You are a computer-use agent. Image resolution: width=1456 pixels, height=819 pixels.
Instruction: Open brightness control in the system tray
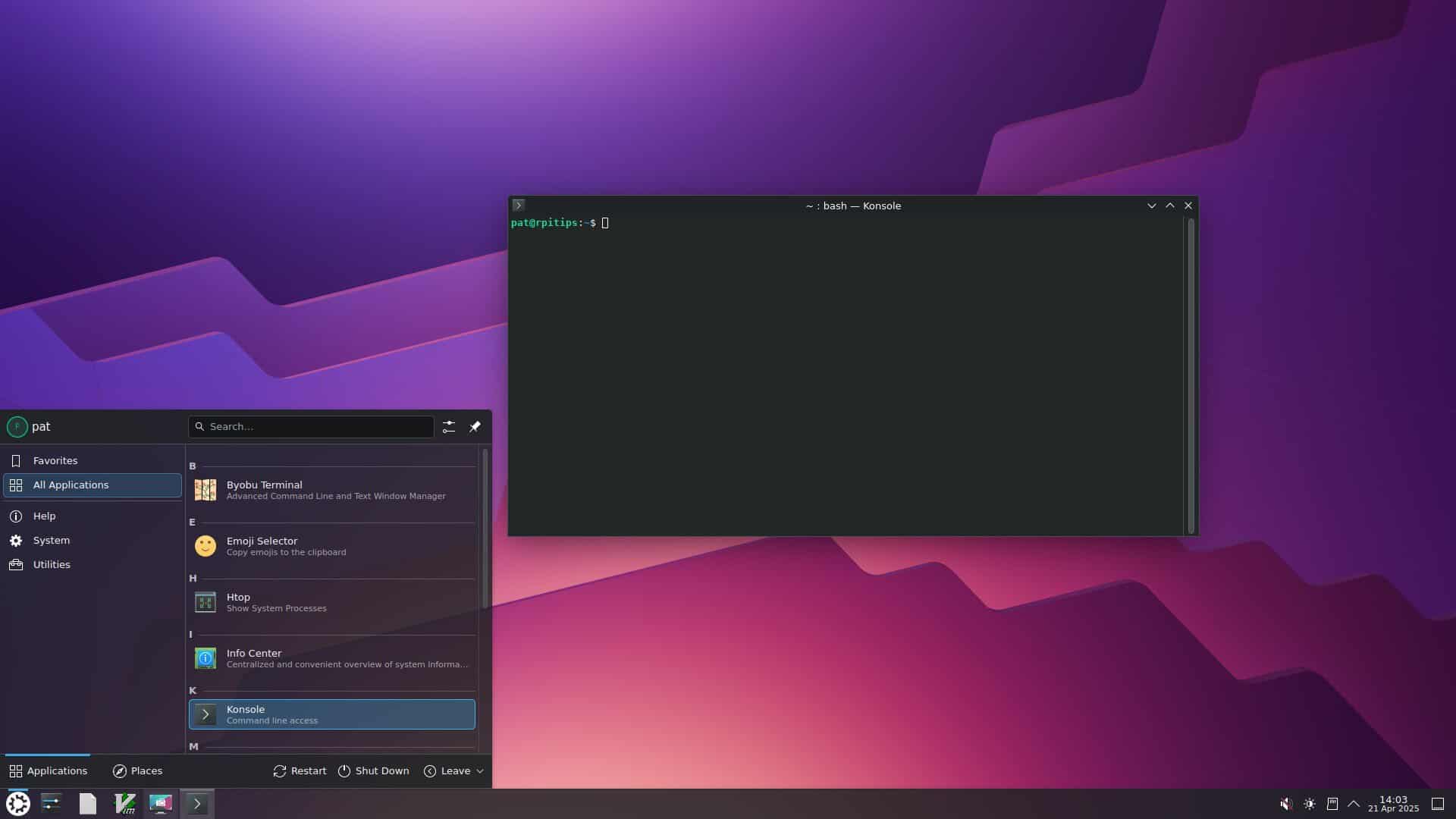pos(1309,803)
